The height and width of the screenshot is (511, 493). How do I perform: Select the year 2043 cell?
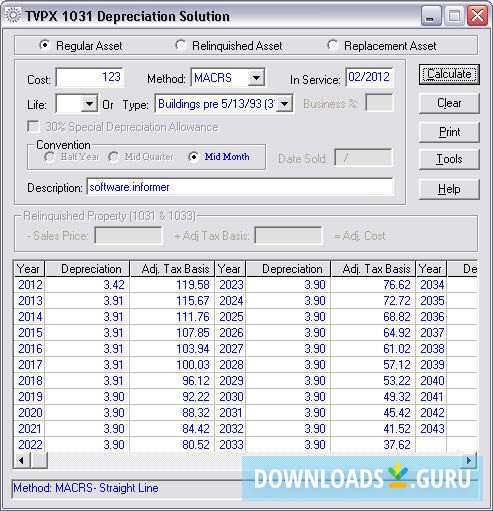click(432, 429)
